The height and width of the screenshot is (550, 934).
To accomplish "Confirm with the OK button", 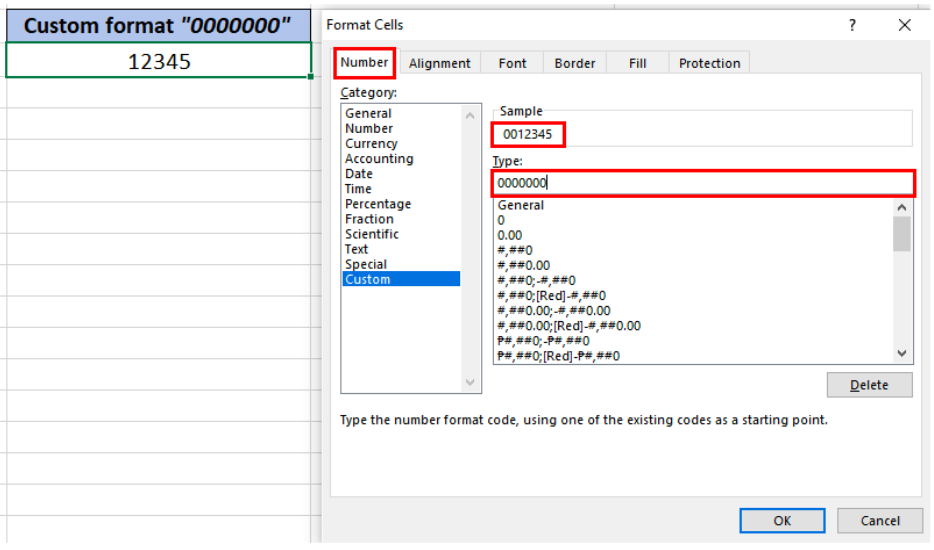I will point(782,521).
